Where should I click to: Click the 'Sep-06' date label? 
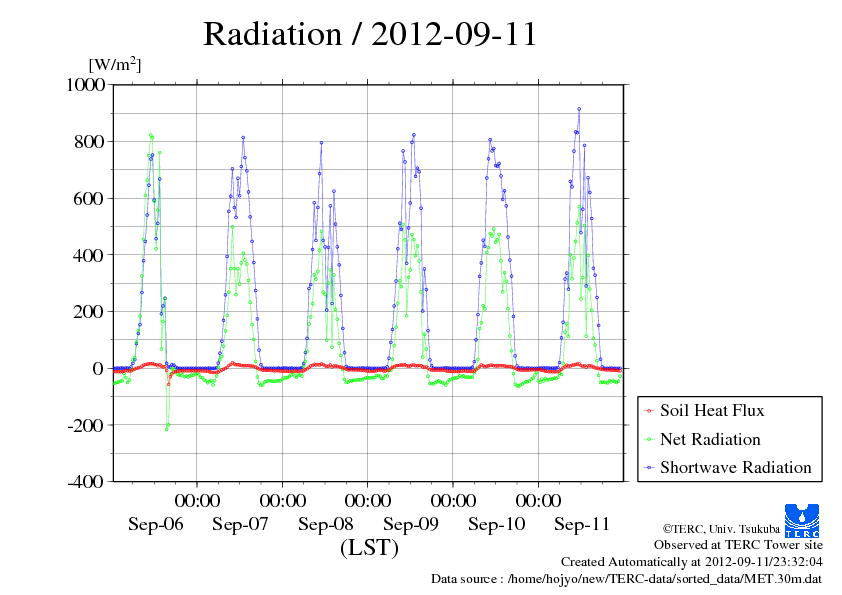[156, 524]
